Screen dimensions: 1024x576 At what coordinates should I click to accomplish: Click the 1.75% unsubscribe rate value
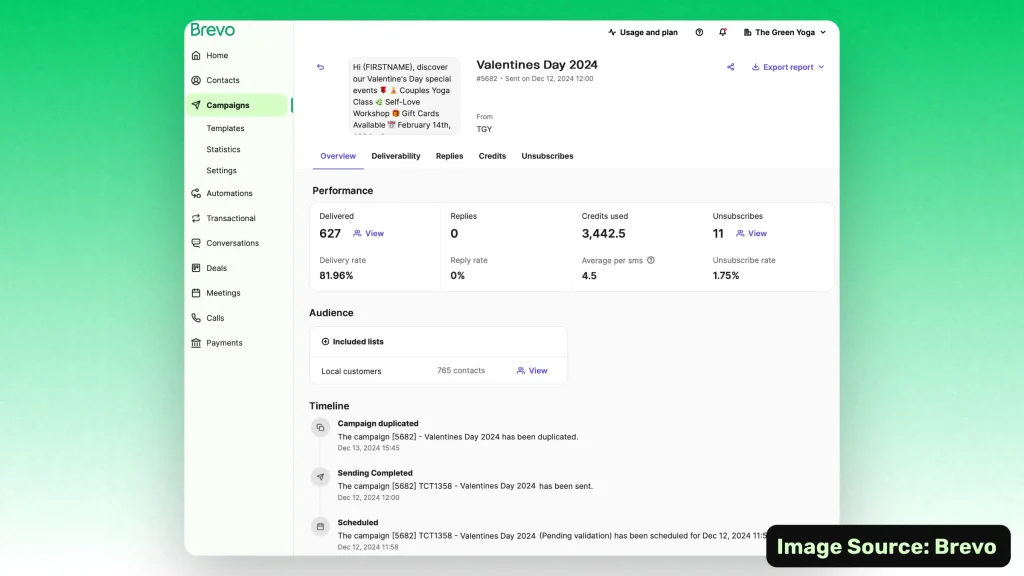[x=726, y=276]
